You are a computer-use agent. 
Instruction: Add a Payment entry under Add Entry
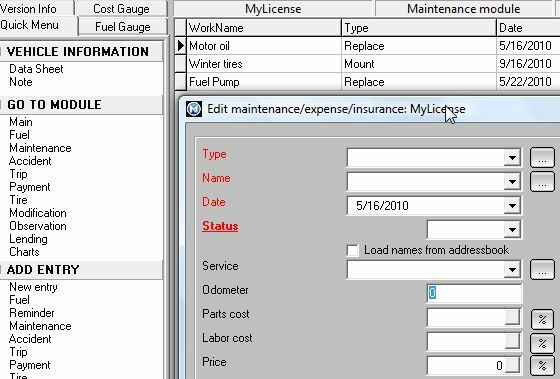(30, 365)
